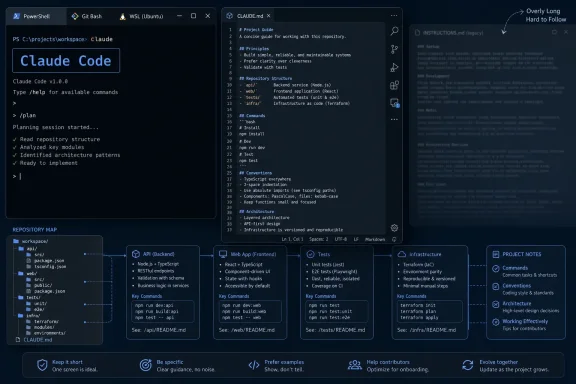Switch to the Git Bash terminal tab

click(87, 16)
